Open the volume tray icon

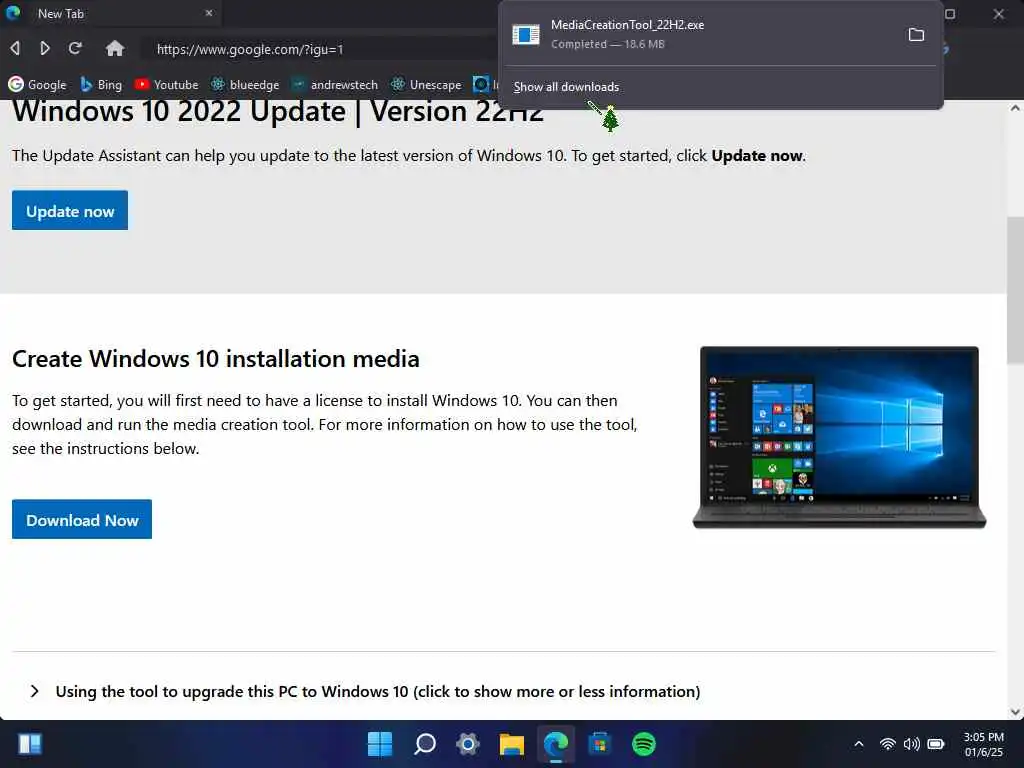[x=912, y=744]
